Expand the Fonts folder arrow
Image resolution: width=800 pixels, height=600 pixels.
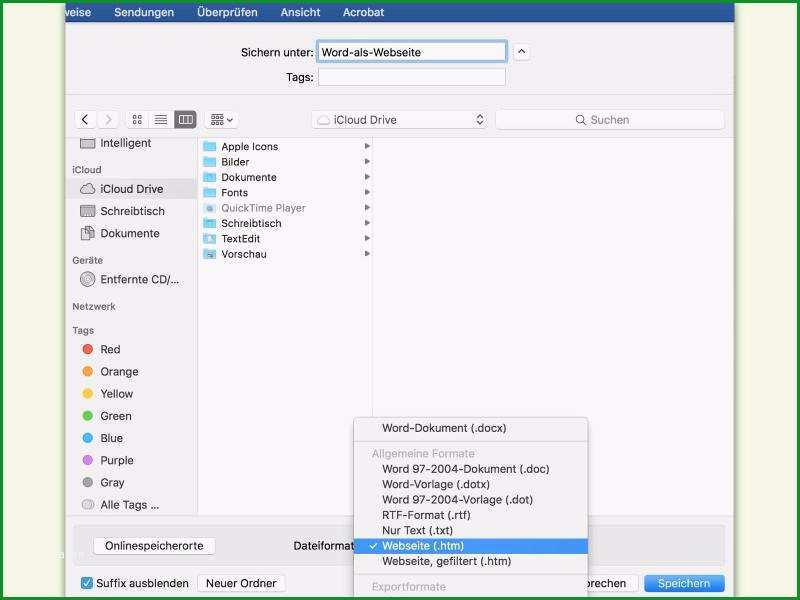tap(367, 192)
